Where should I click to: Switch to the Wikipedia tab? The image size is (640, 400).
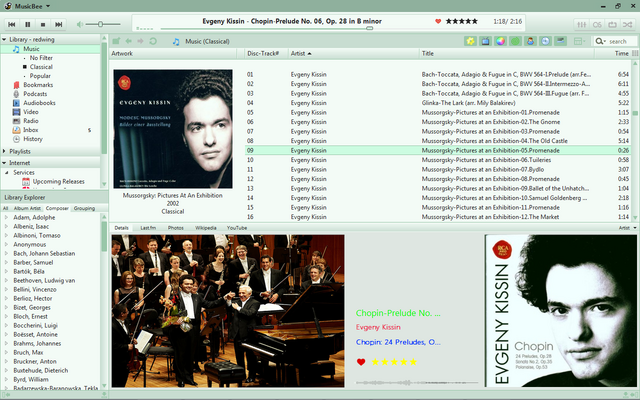[x=206, y=228]
